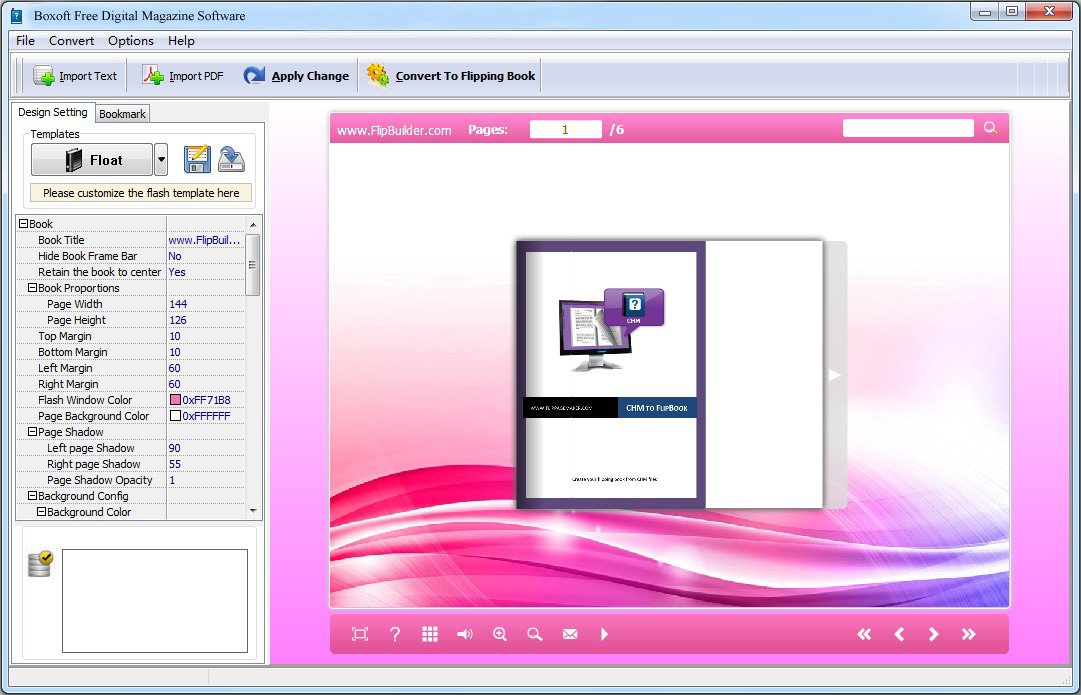Open the help question mark in flipbook toolbar
The width and height of the screenshot is (1081, 695).
394,634
